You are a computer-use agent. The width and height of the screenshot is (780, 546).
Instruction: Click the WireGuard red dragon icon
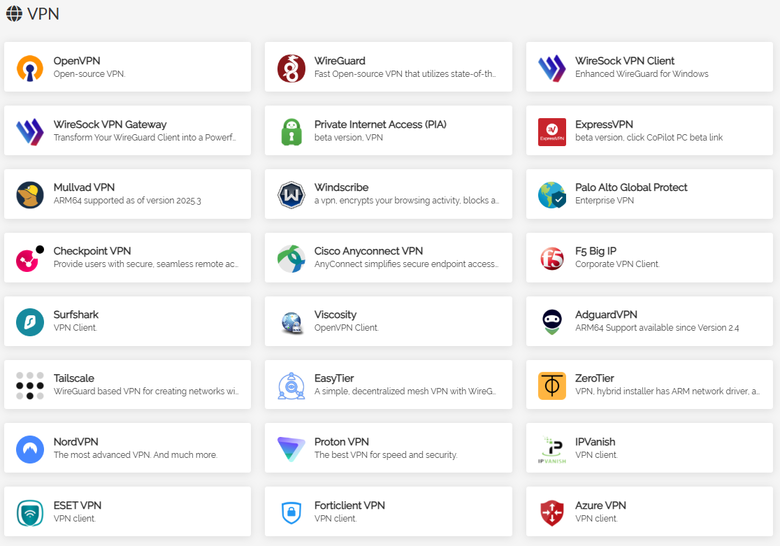[x=291, y=68]
